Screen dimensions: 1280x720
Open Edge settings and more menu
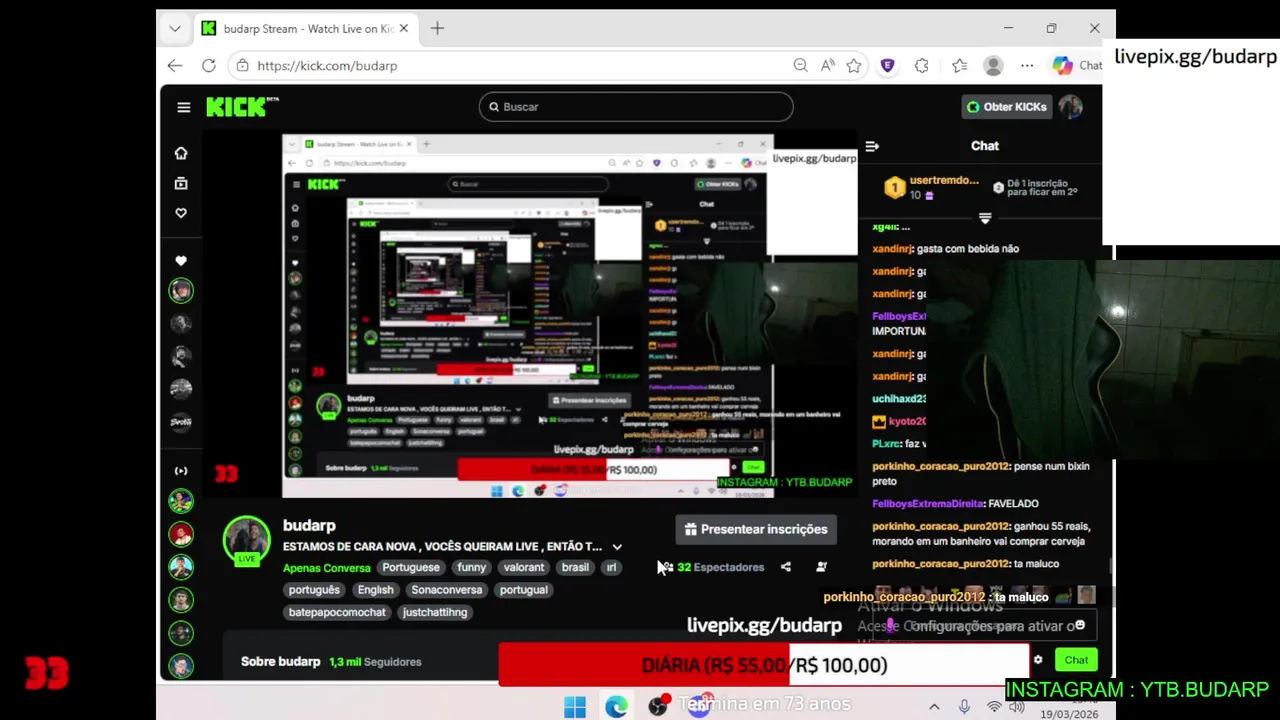[1027, 66]
